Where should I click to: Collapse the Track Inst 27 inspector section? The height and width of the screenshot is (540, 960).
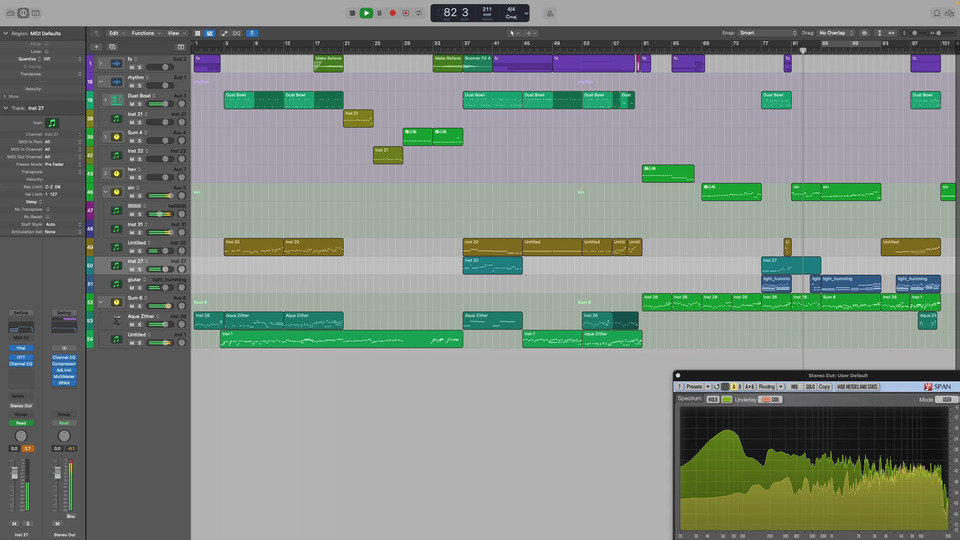[x=6, y=108]
